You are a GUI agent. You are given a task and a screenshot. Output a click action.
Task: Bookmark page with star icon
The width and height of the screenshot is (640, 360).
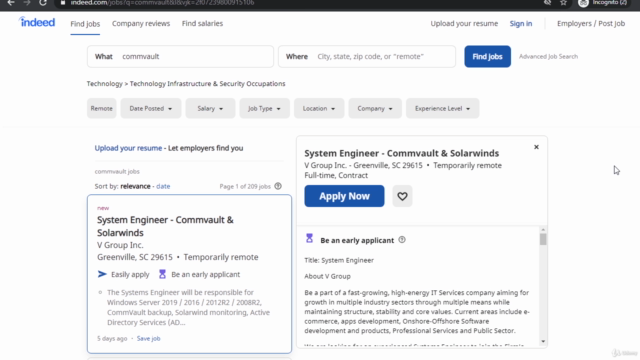[x=563, y=3]
